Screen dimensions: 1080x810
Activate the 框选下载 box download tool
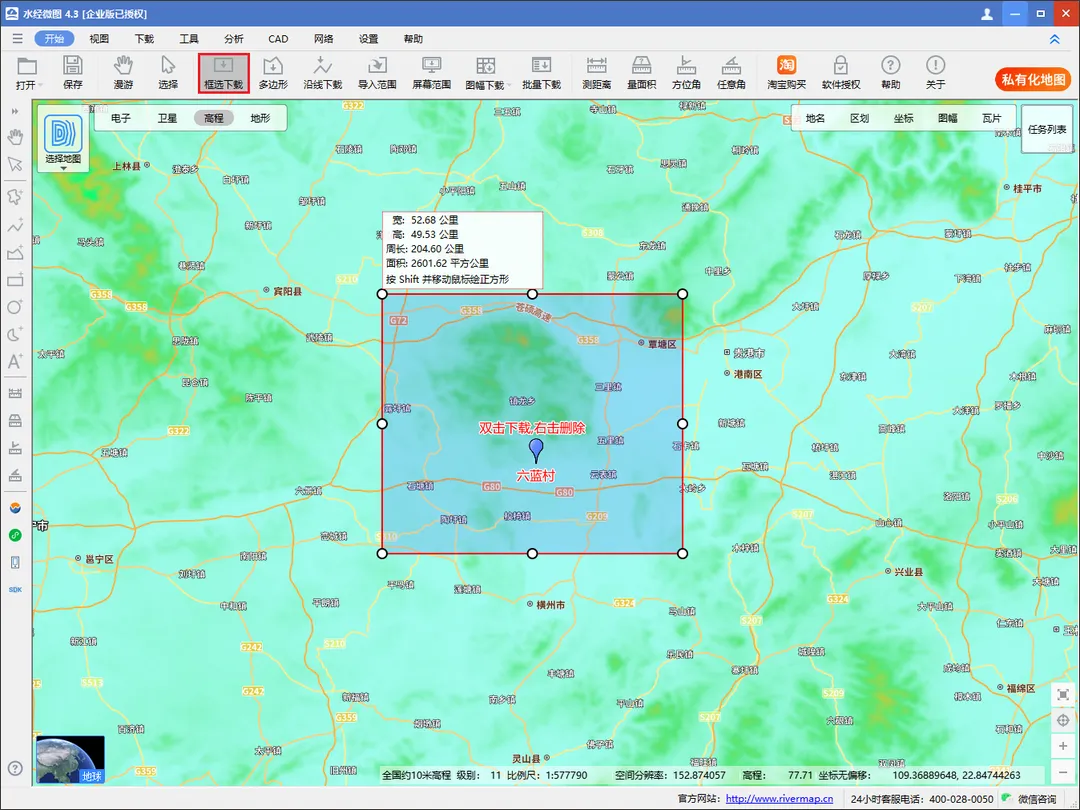pos(223,72)
